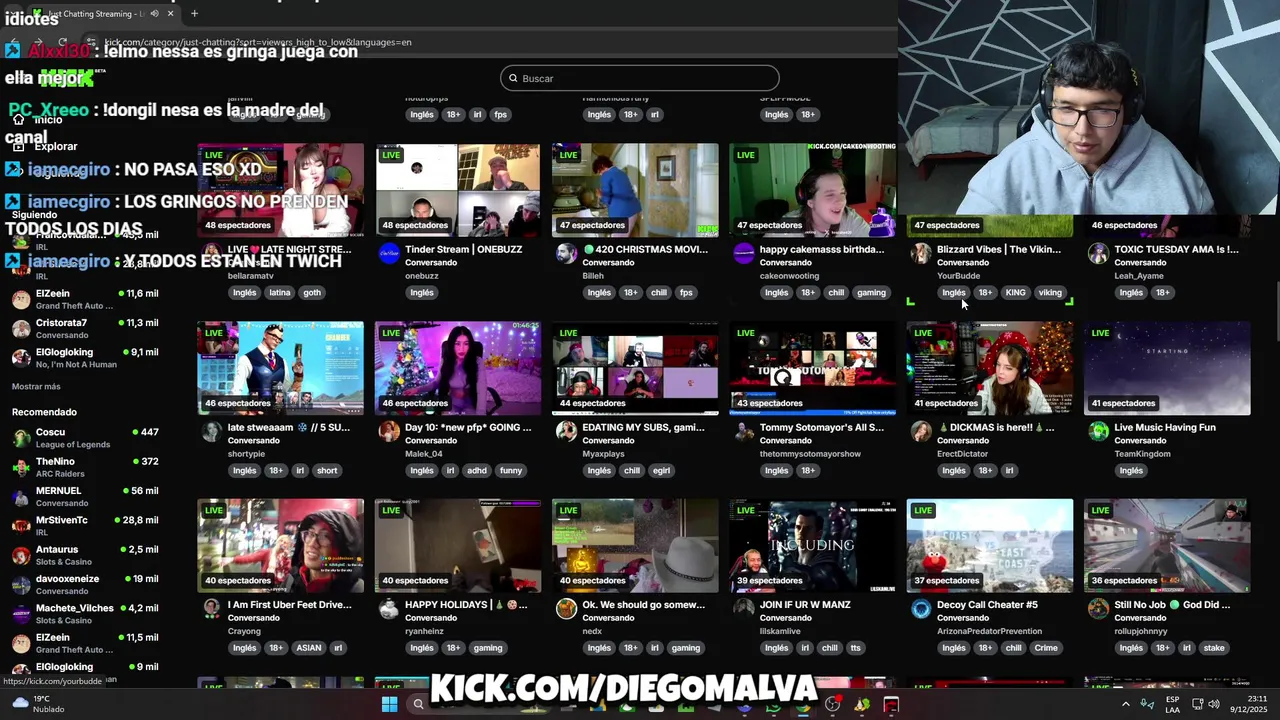Click Billeh streamer avatar icon
Viewport: 1280px width, 720px height.
pos(566,253)
